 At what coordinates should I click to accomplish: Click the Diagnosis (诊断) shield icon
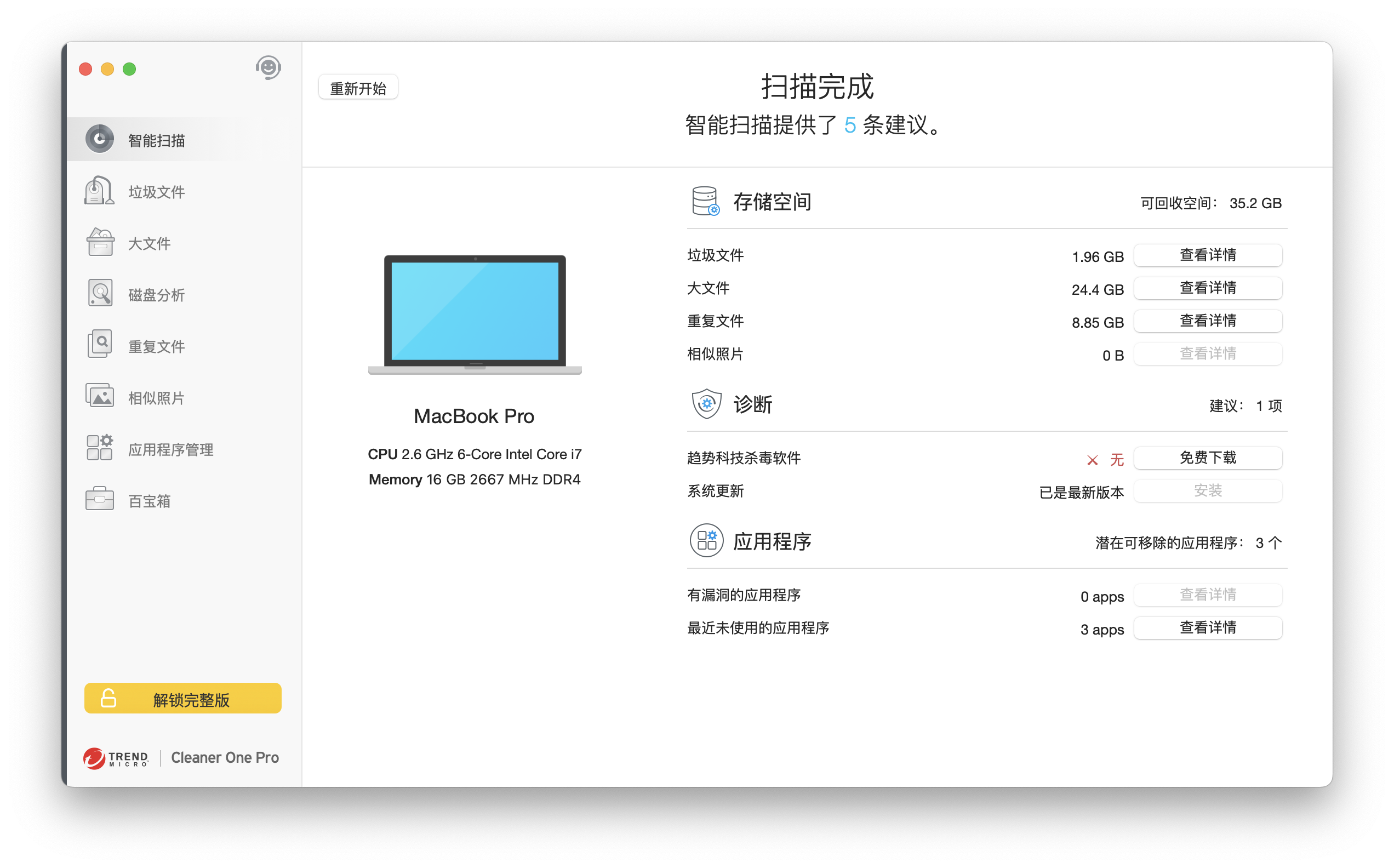(706, 404)
